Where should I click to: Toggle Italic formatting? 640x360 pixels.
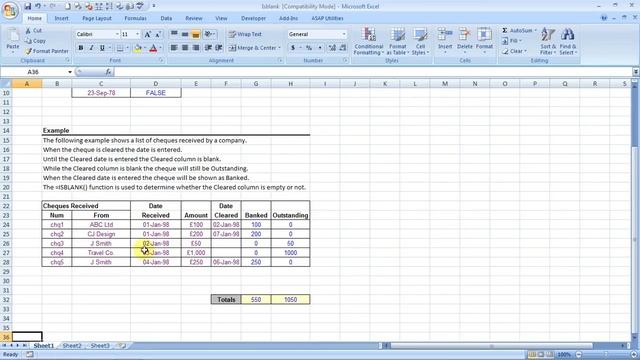pos(91,48)
